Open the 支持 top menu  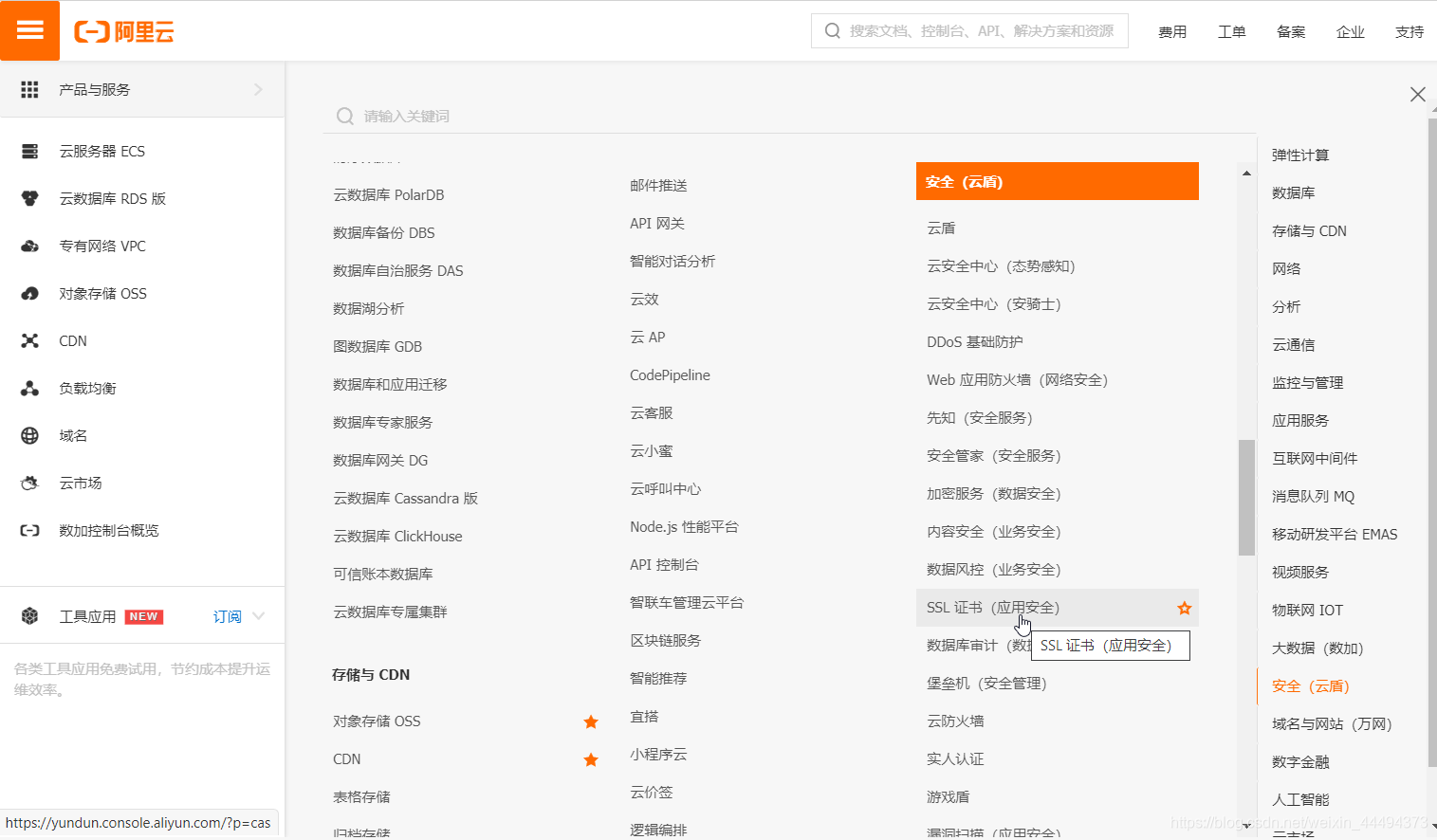[x=1409, y=32]
